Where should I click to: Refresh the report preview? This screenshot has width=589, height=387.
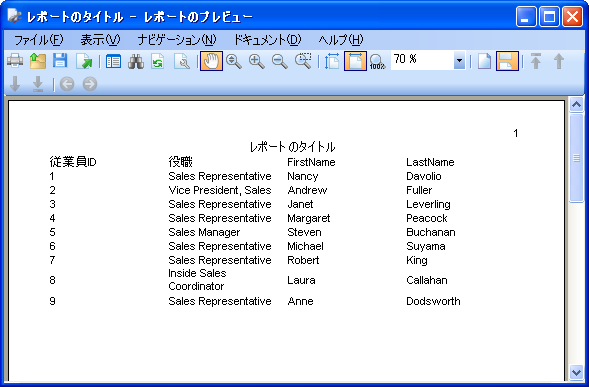[x=158, y=61]
